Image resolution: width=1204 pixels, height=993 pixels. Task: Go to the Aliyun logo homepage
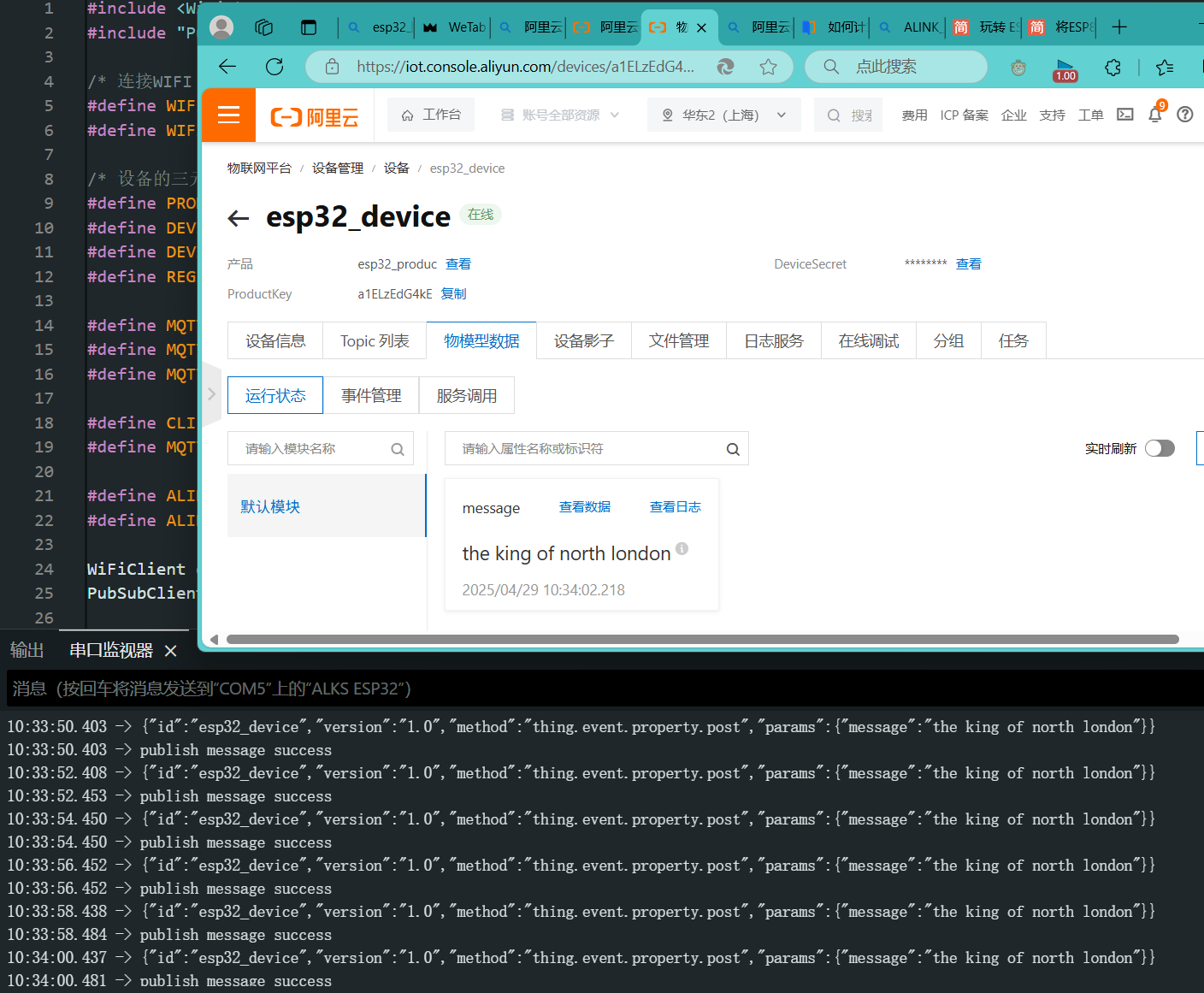click(315, 116)
